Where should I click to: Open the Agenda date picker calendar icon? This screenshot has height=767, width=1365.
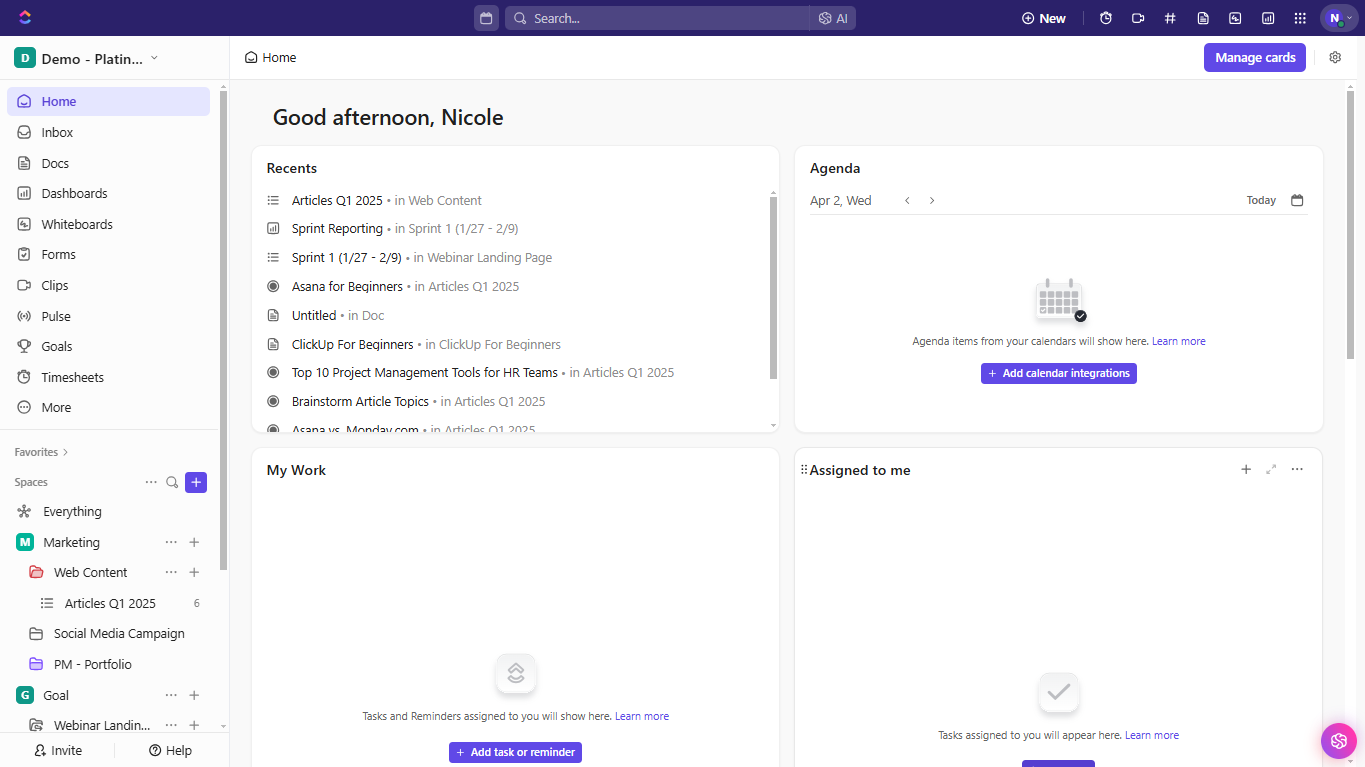(x=1297, y=200)
